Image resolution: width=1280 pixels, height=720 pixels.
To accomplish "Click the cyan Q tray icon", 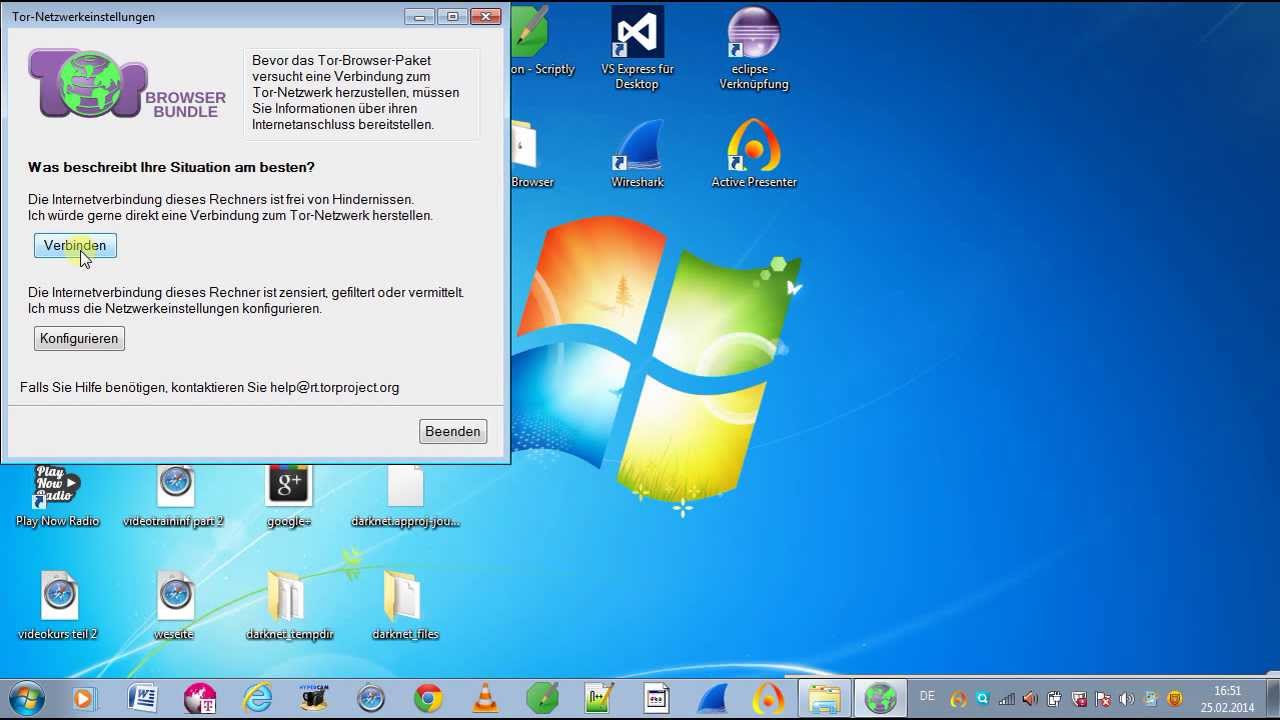I will [982, 699].
